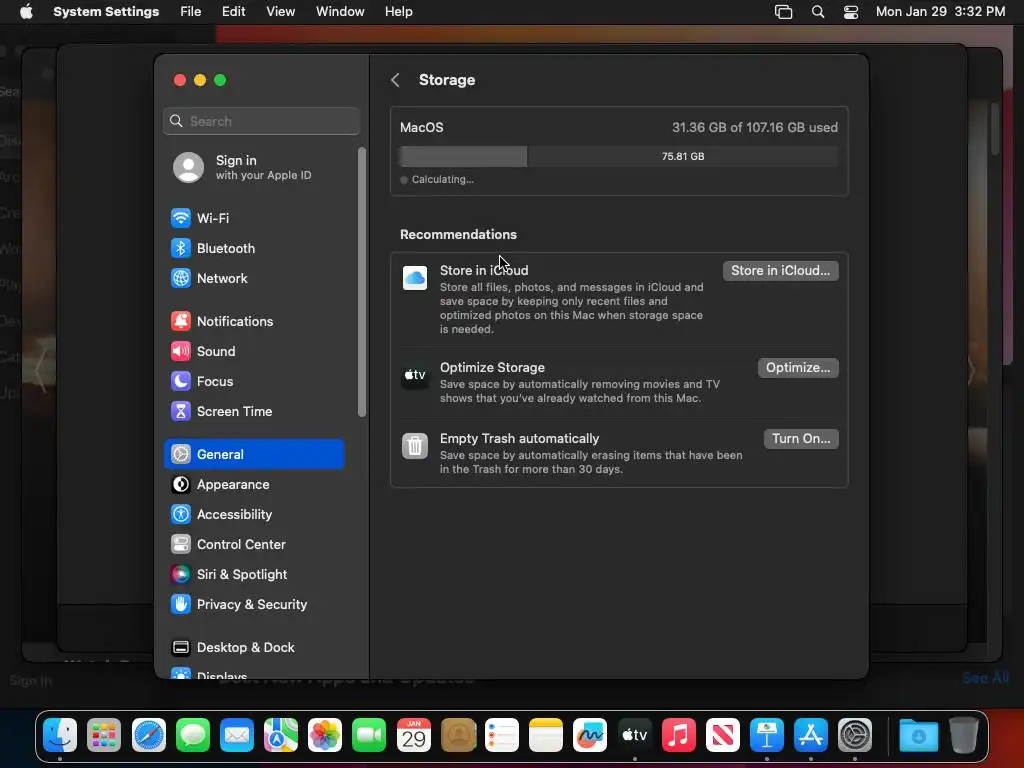
Task: Open the Window menu
Action: (x=340, y=12)
